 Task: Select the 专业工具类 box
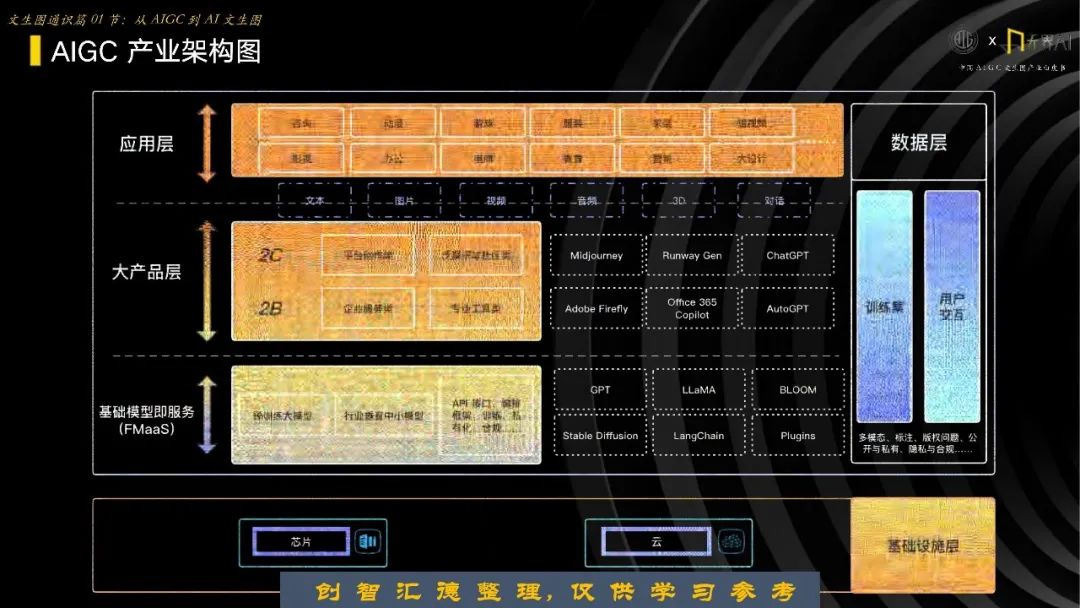click(x=475, y=308)
